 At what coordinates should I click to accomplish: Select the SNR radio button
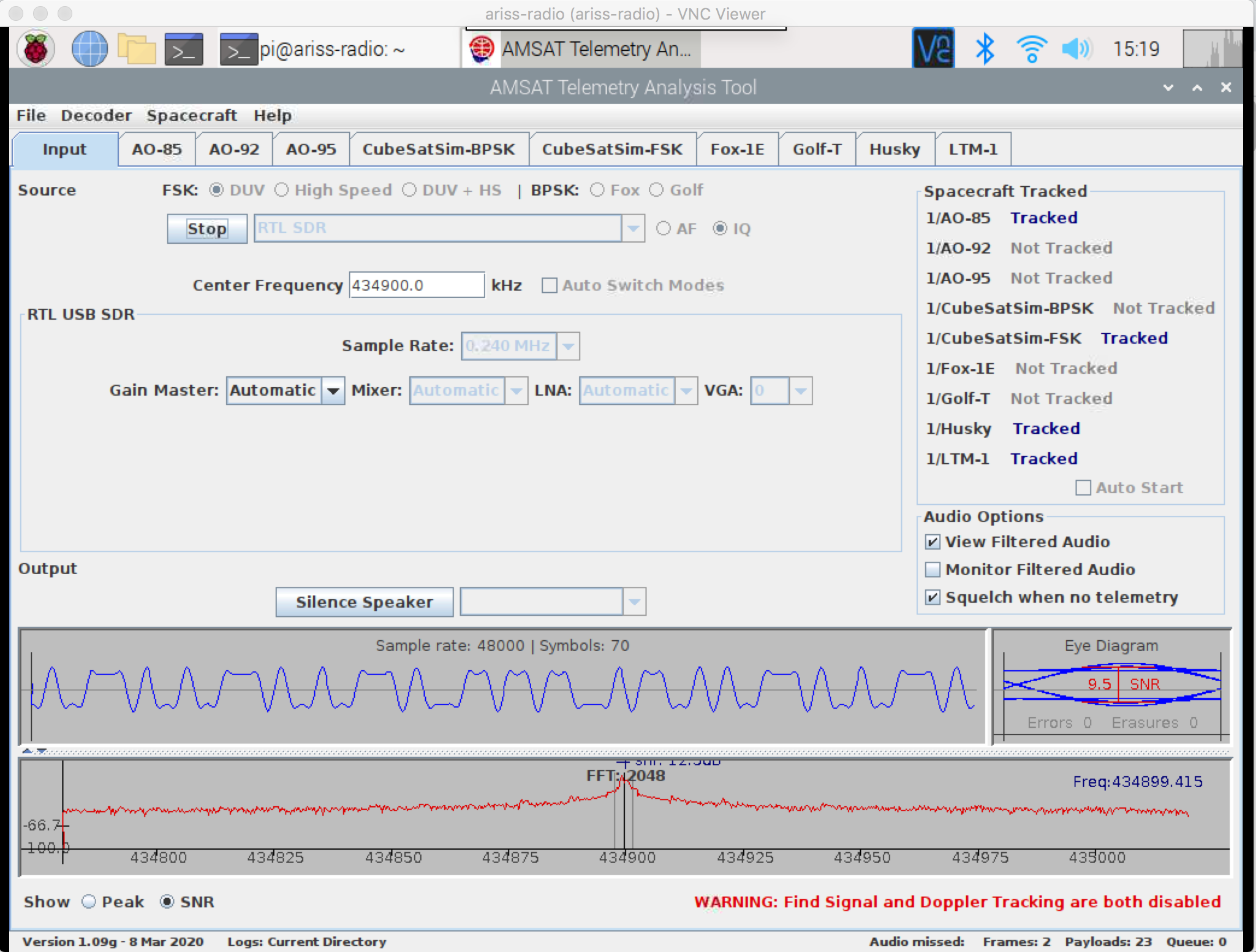167,902
